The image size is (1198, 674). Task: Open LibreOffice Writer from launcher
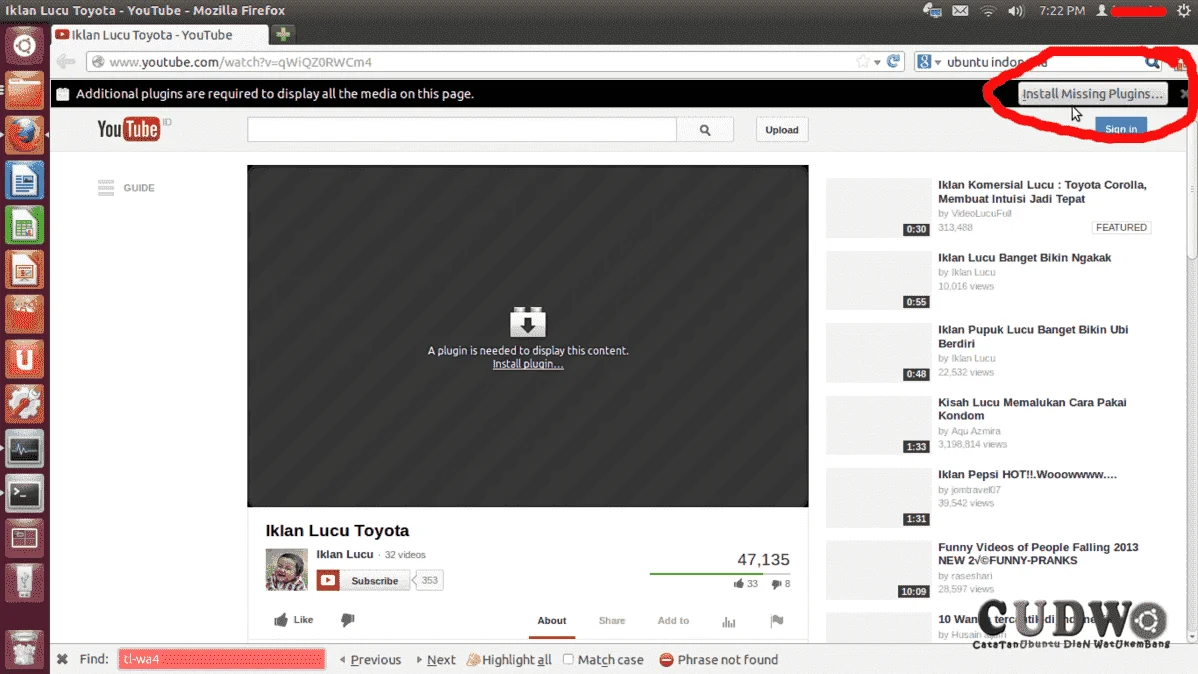[x=24, y=180]
